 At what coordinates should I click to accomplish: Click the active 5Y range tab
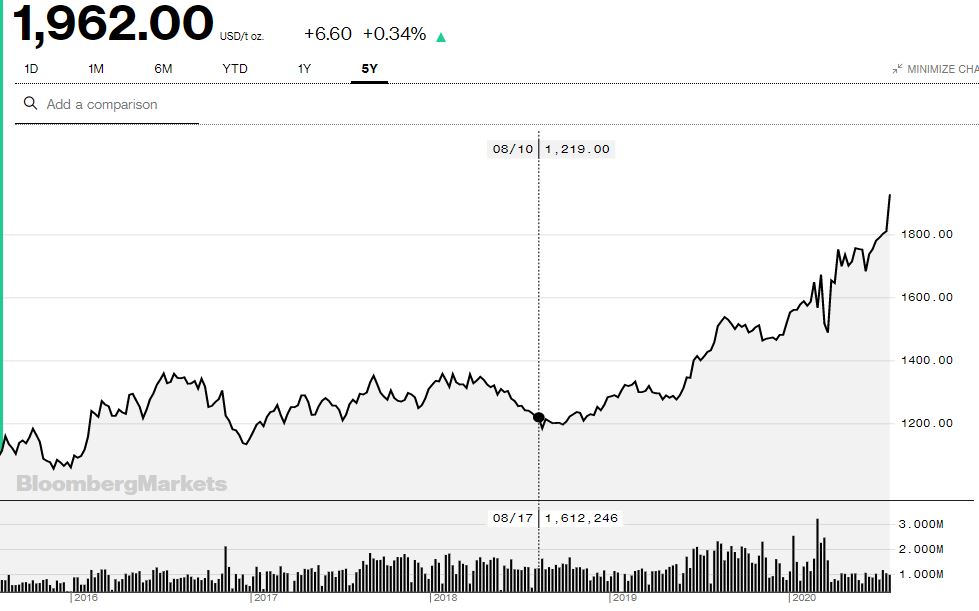click(370, 69)
